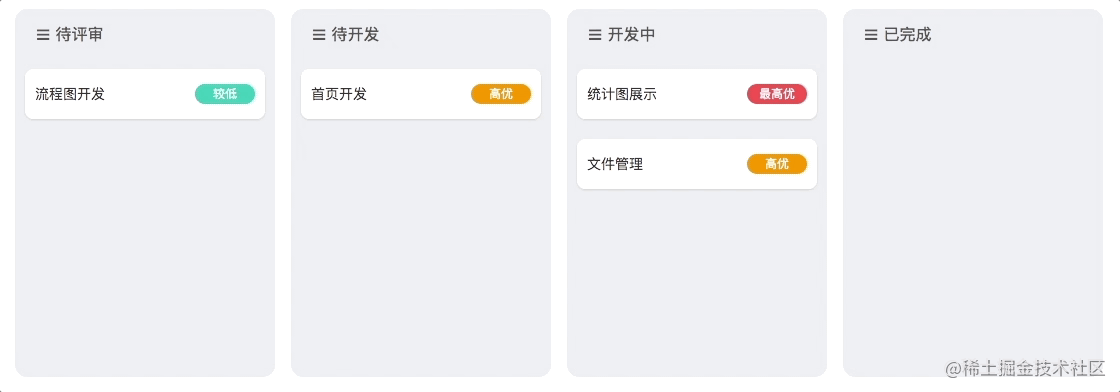Click the 高优 tag on 文件管理
1120x392 pixels.
pyautogui.click(x=777, y=164)
